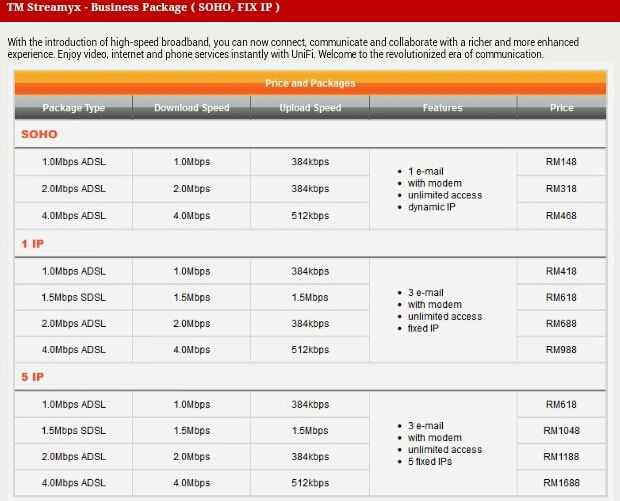Click the SOHO section heading
620x501 pixels.
pyautogui.click(x=39, y=134)
